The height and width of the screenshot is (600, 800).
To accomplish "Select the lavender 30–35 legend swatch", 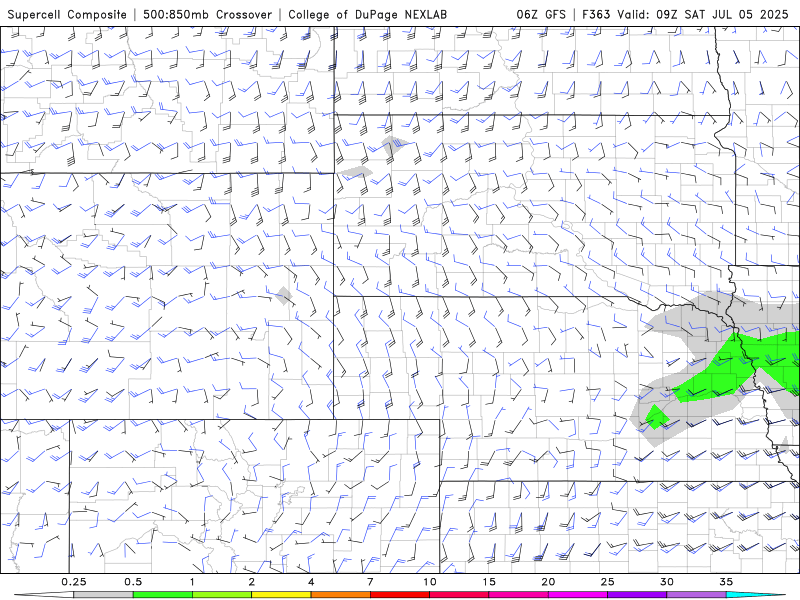I will (696, 595).
